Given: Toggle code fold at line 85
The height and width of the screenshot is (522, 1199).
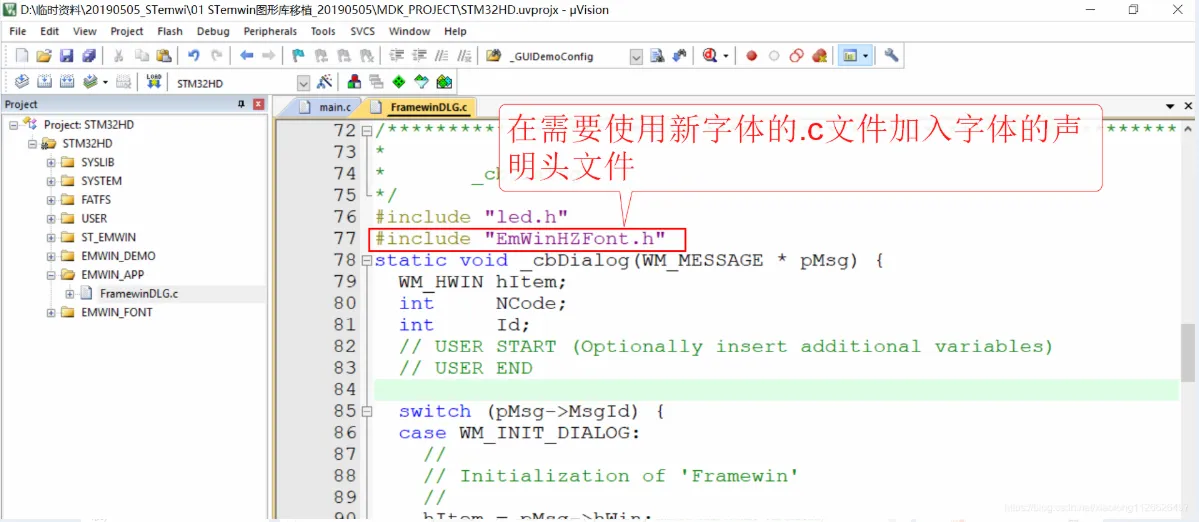Looking at the screenshot, I should [366, 411].
